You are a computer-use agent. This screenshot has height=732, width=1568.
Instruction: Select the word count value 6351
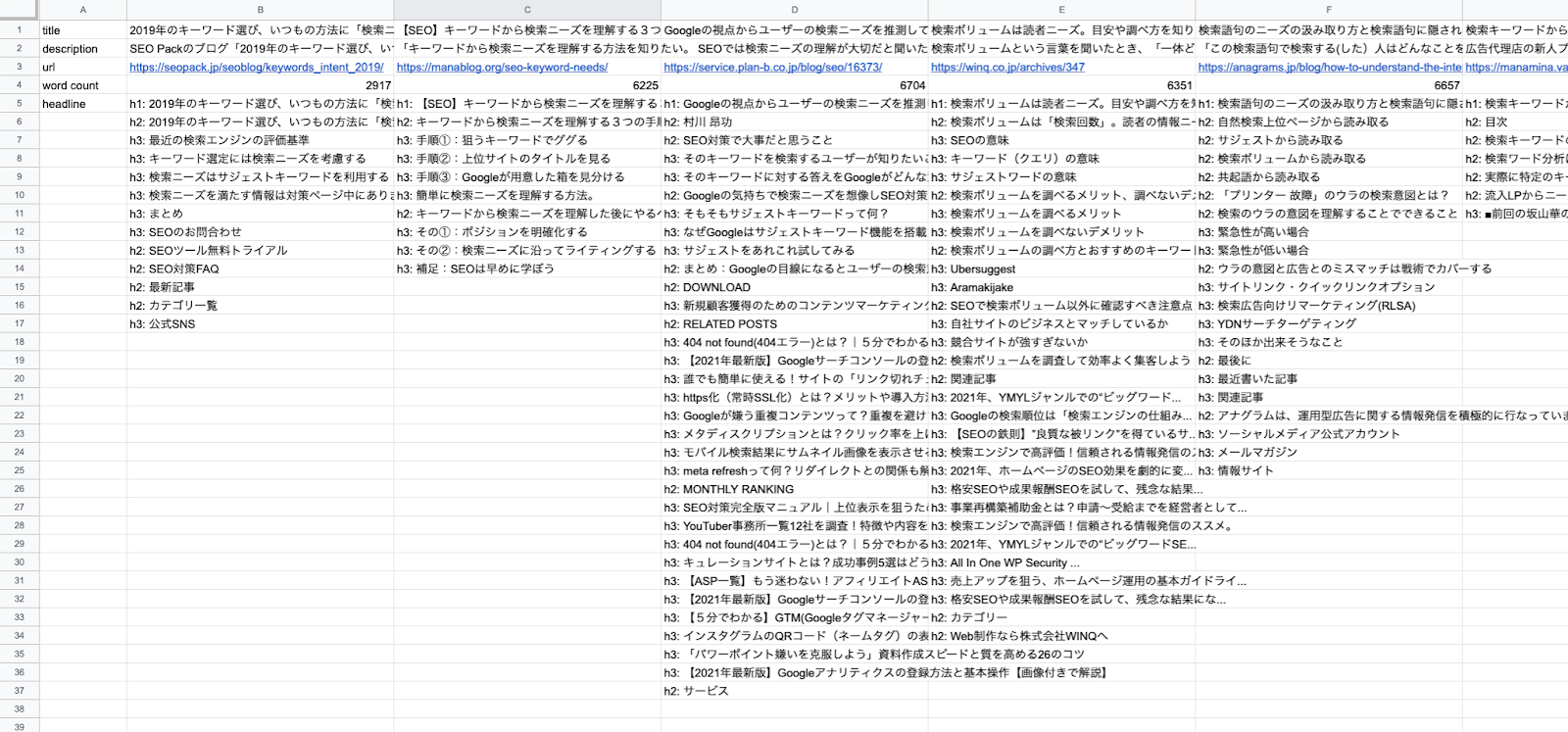pos(1061,85)
